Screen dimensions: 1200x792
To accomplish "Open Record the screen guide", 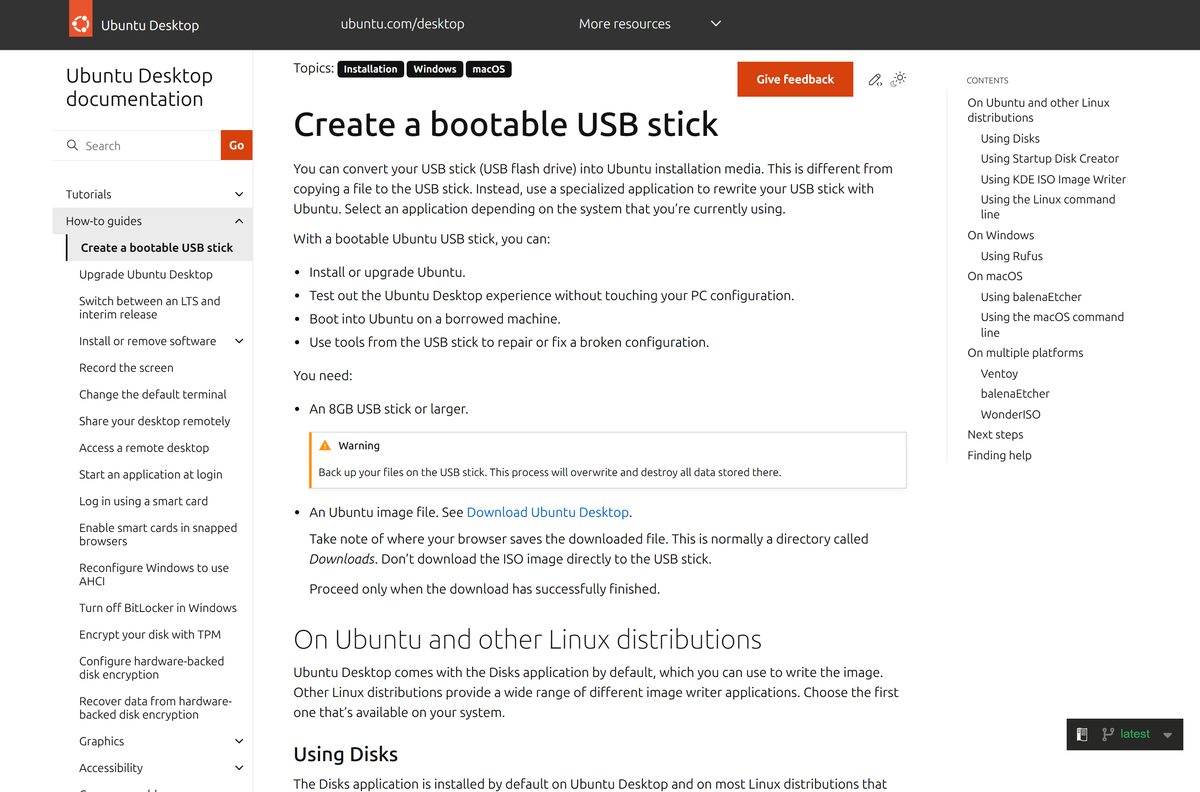I will [126, 368].
